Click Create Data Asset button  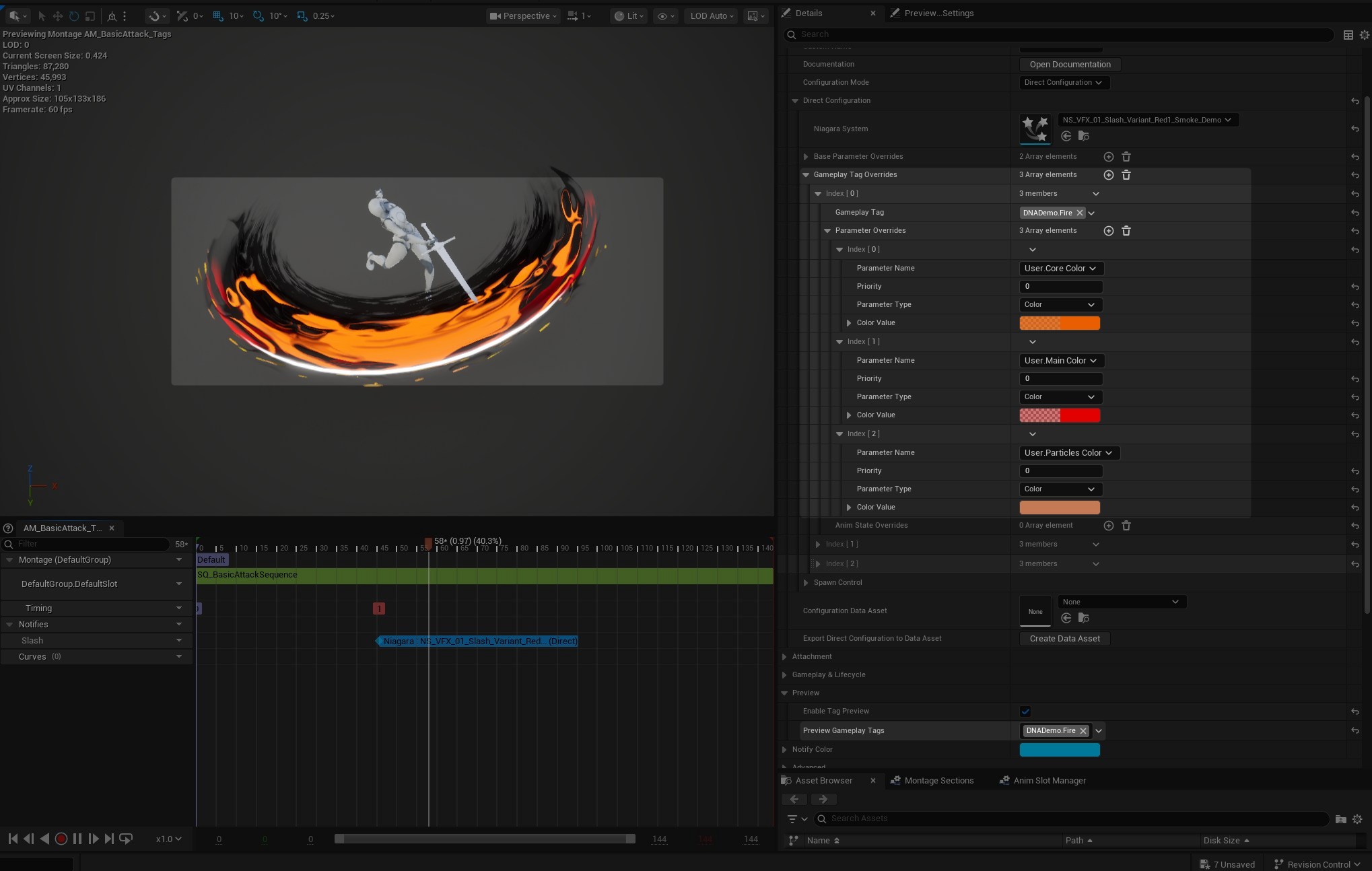(1064, 639)
